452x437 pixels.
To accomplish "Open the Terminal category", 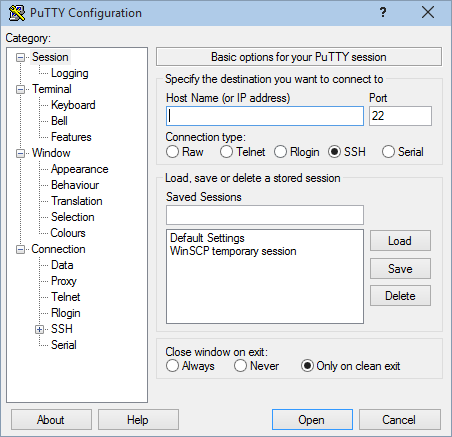I will tap(52, 89).
